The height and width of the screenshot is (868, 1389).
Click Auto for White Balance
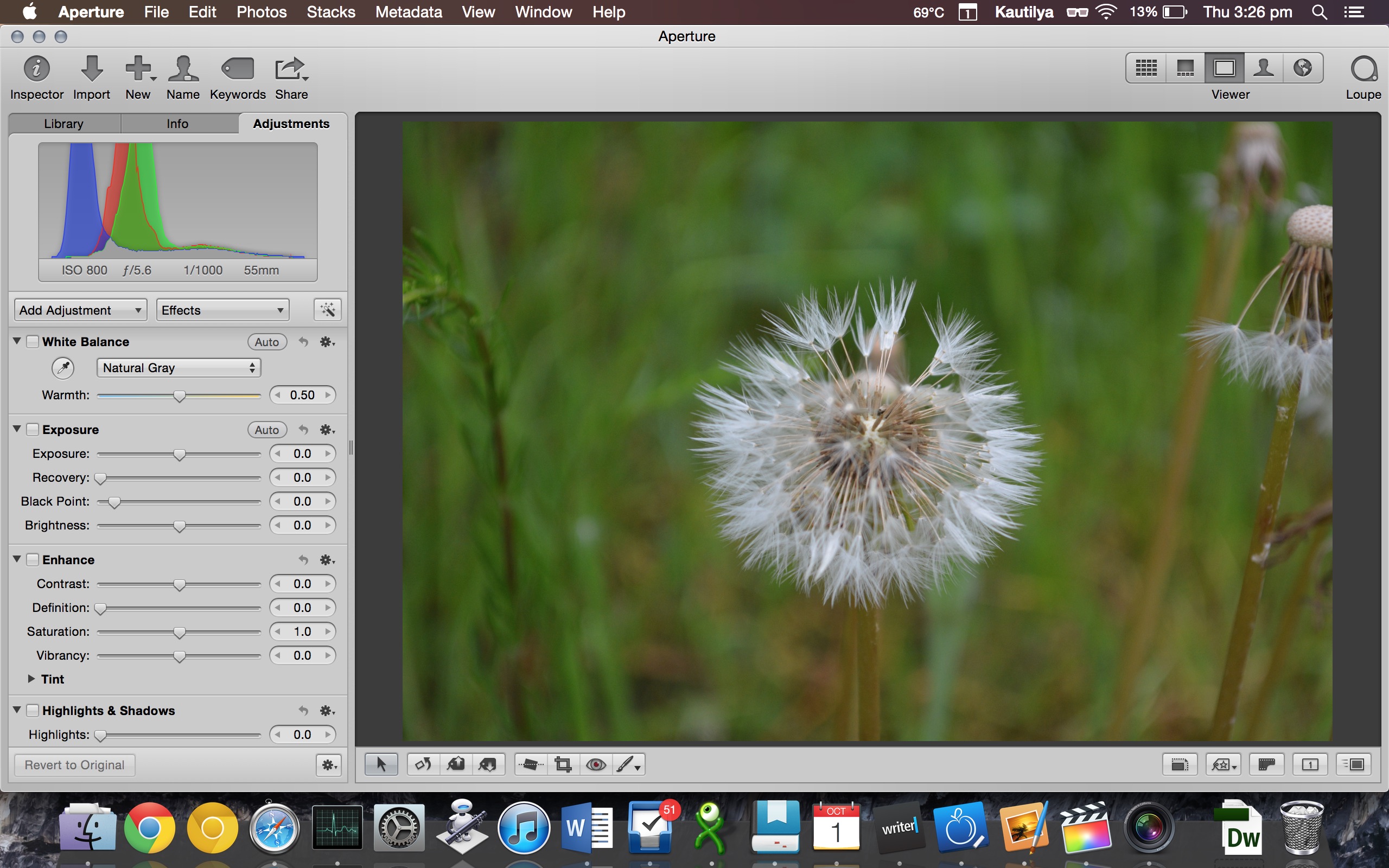(267, 342)
